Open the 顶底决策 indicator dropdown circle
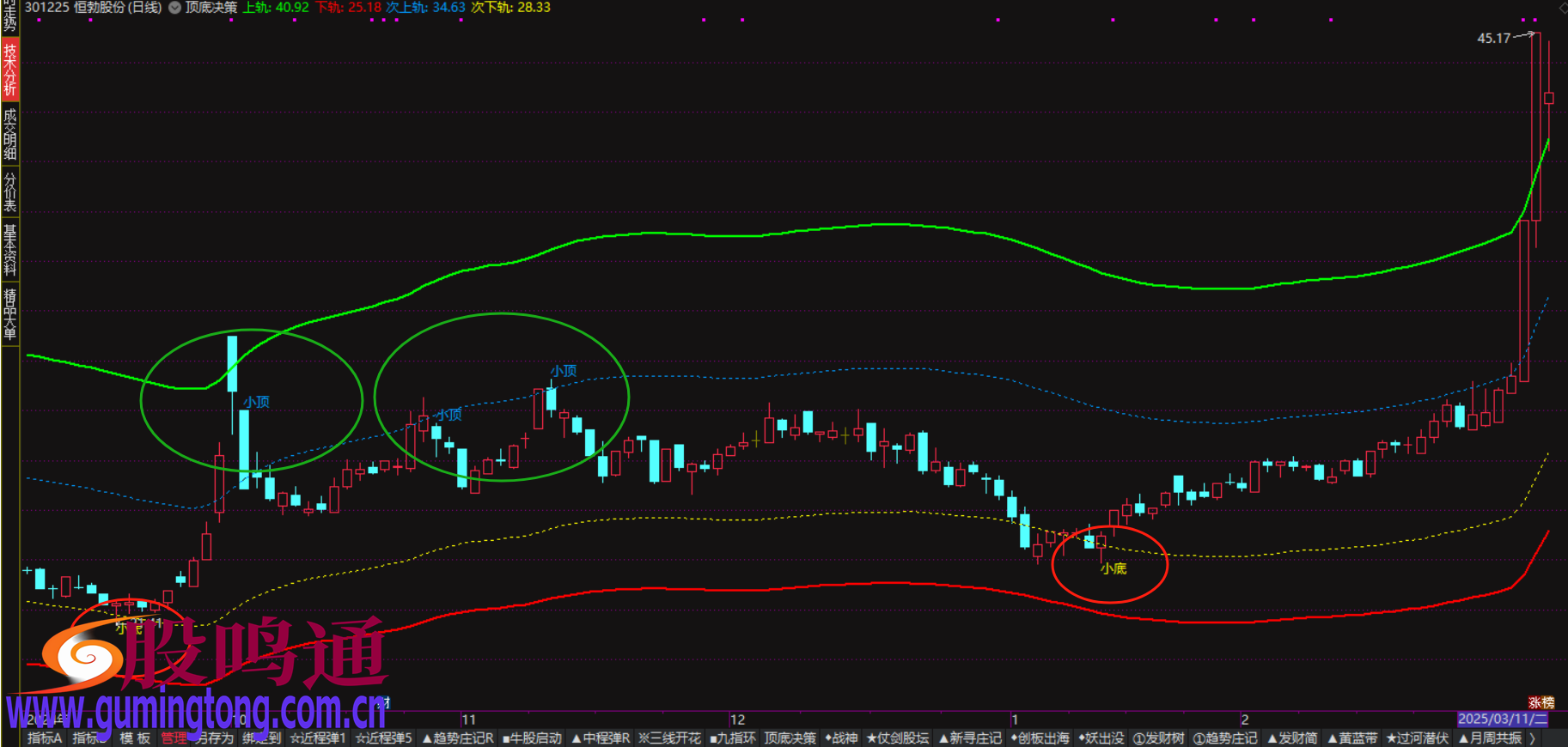Screen dimensions: 1568x747 coord(174,8)
